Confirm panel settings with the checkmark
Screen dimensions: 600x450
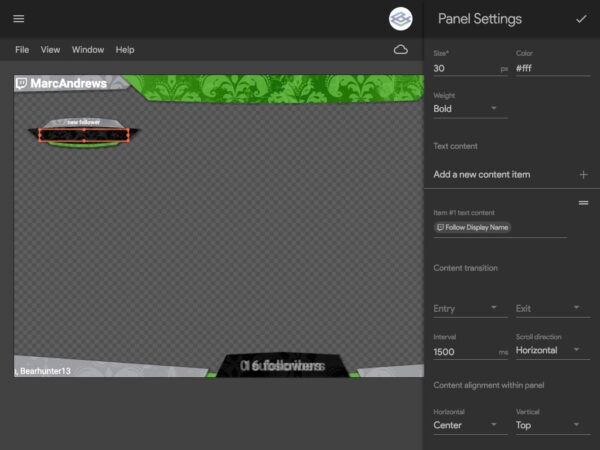click(x=581, y=19)
